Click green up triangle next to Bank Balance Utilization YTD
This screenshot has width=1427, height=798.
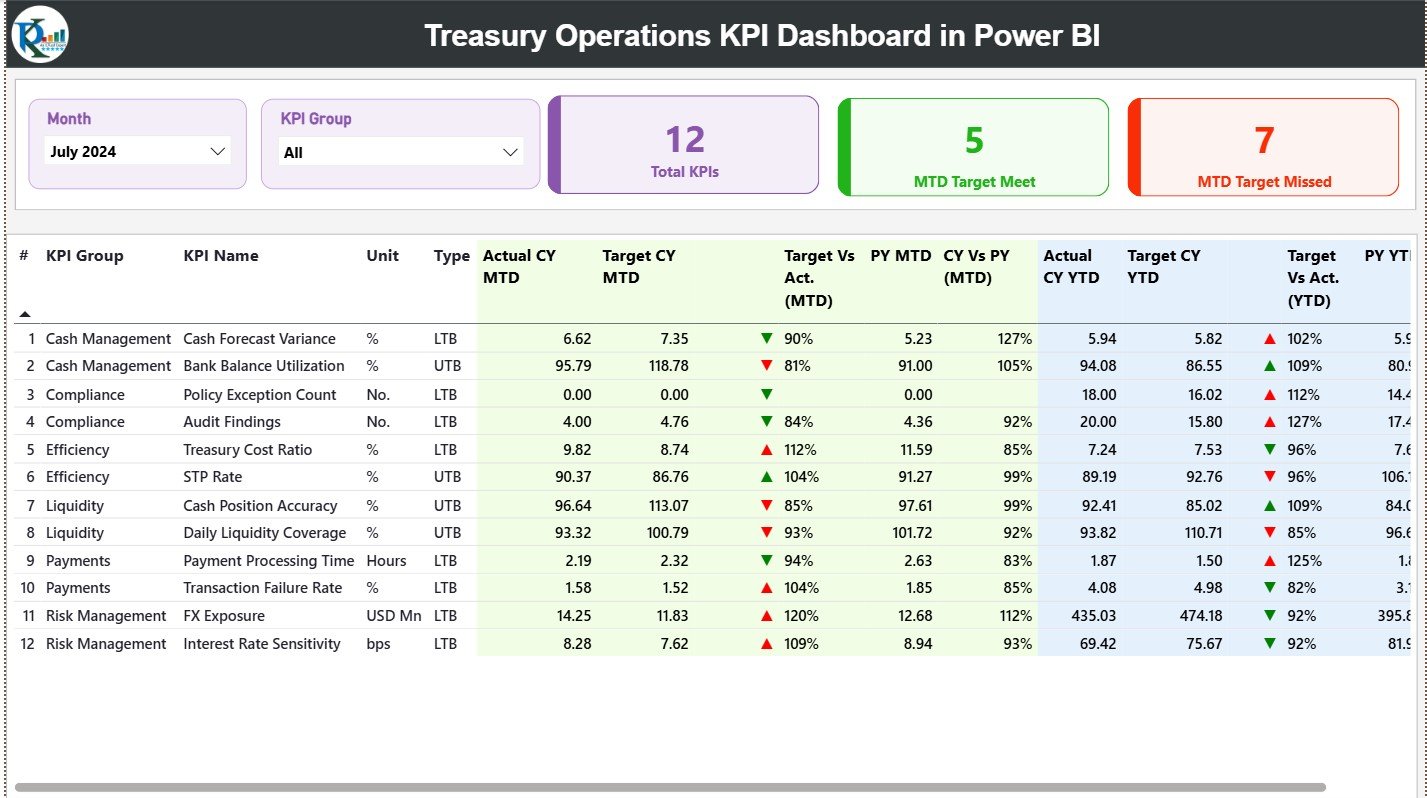[1268, 366]
